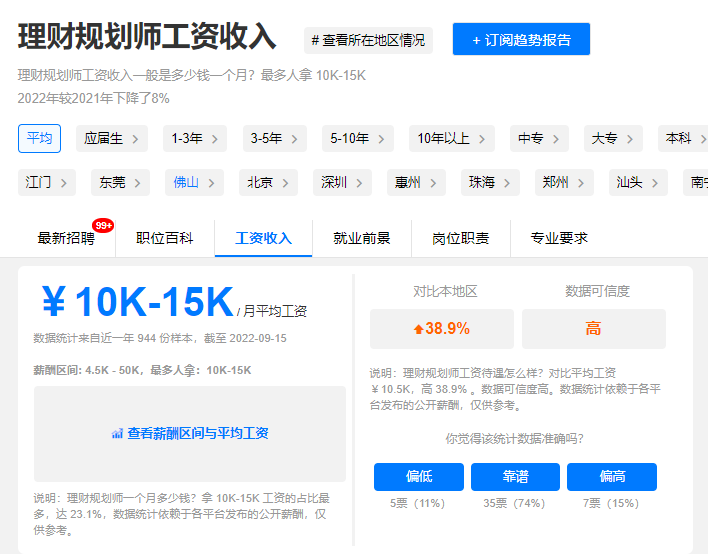Click the 99+ notification badge
The height and width of the screenshot is (554, 708).
coord(102,226)
